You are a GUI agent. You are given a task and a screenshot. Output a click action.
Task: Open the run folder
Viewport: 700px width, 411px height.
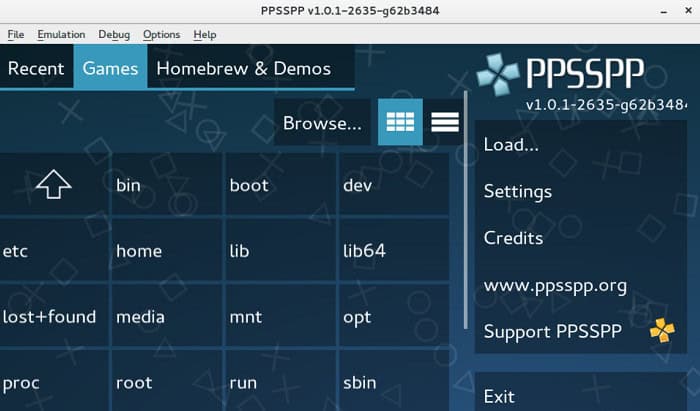(281, 382)
